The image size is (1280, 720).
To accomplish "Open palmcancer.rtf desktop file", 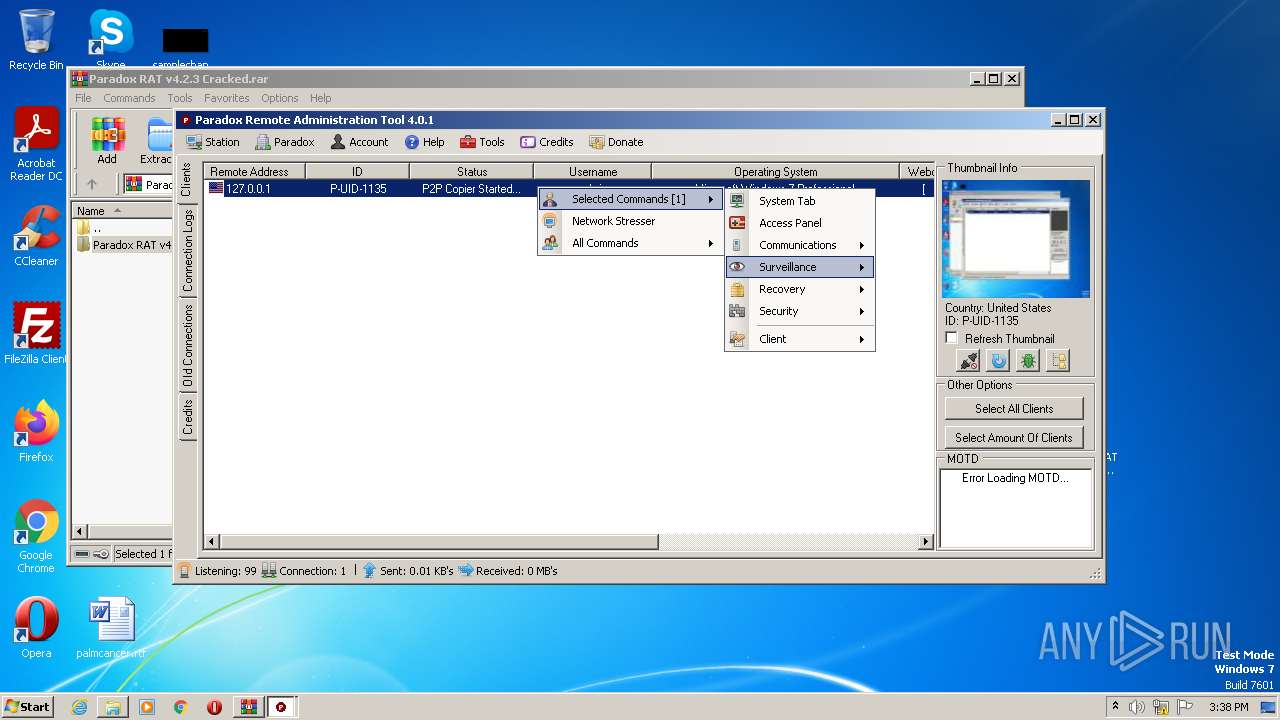I will click(111, 628).
